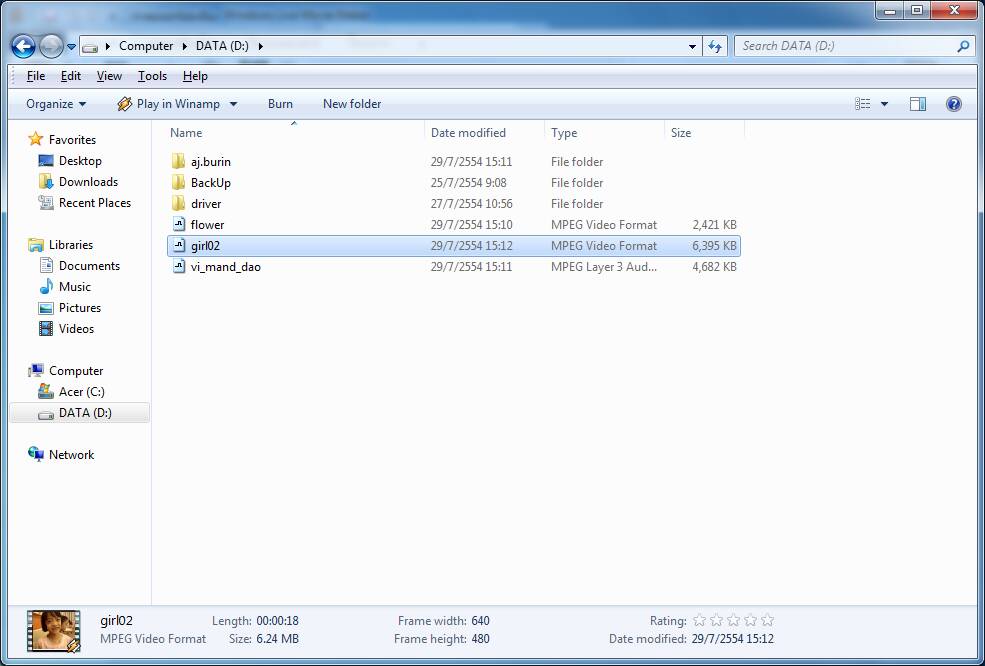Toggle the preview pane icon
The height and width of the screenshot is (666, 985).
(917, 104)
